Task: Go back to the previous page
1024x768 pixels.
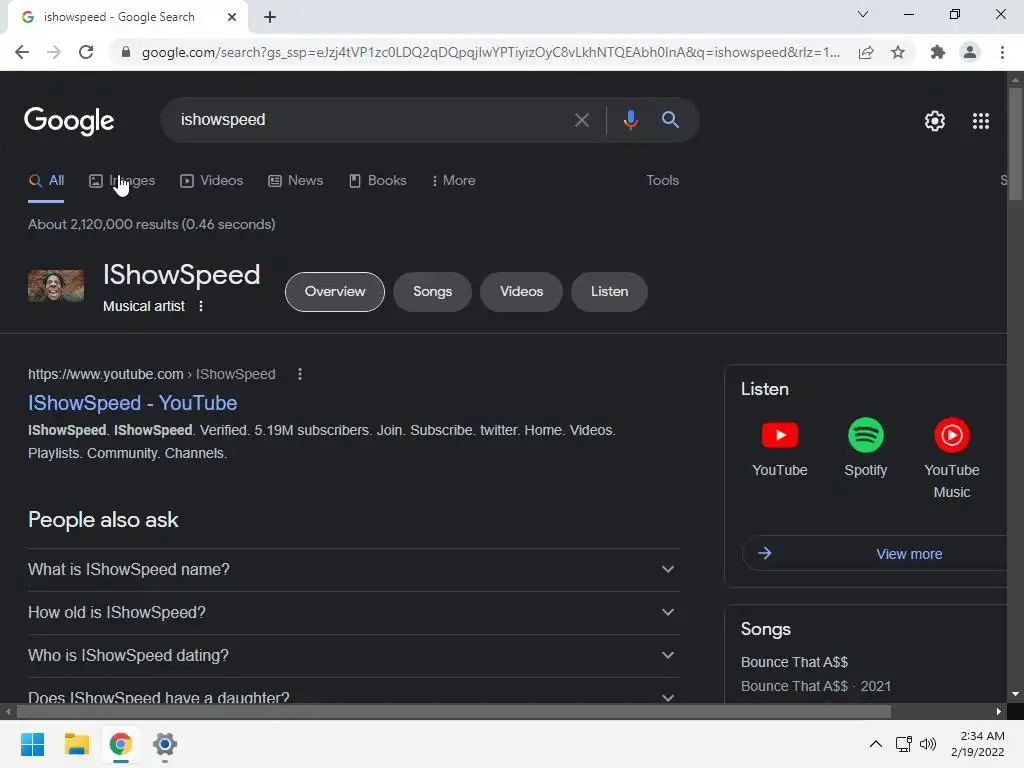Action: 22,52
